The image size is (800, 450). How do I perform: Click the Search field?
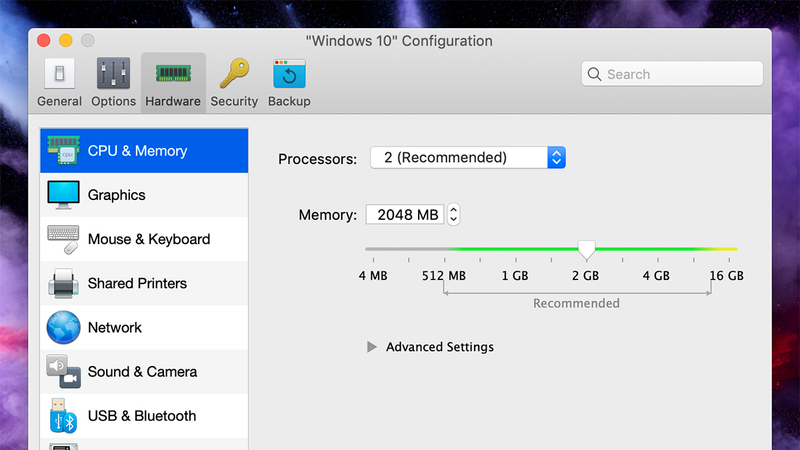(x=672, y=74)
